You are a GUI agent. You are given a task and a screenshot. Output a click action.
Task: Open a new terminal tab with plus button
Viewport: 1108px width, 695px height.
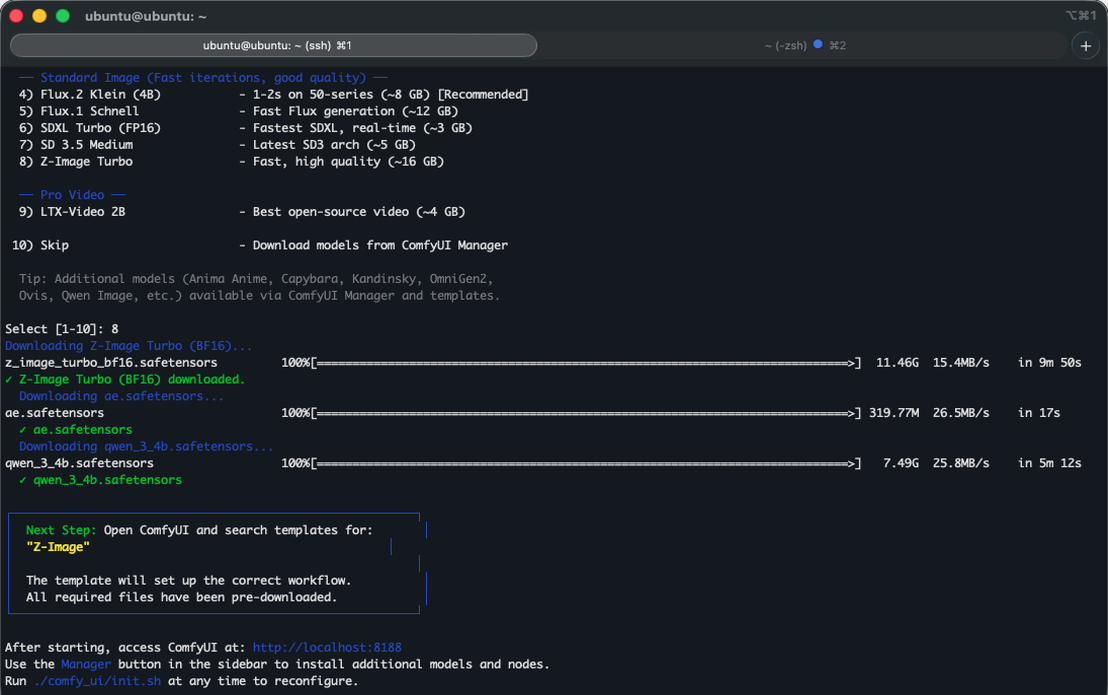pos(1085,46)
